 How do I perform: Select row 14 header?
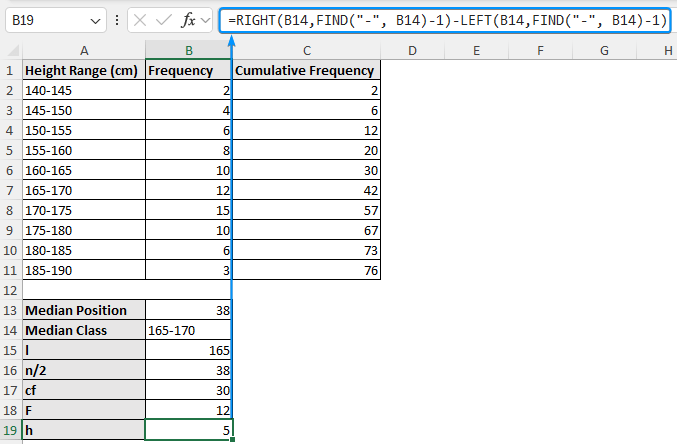[x=10, y=330]
